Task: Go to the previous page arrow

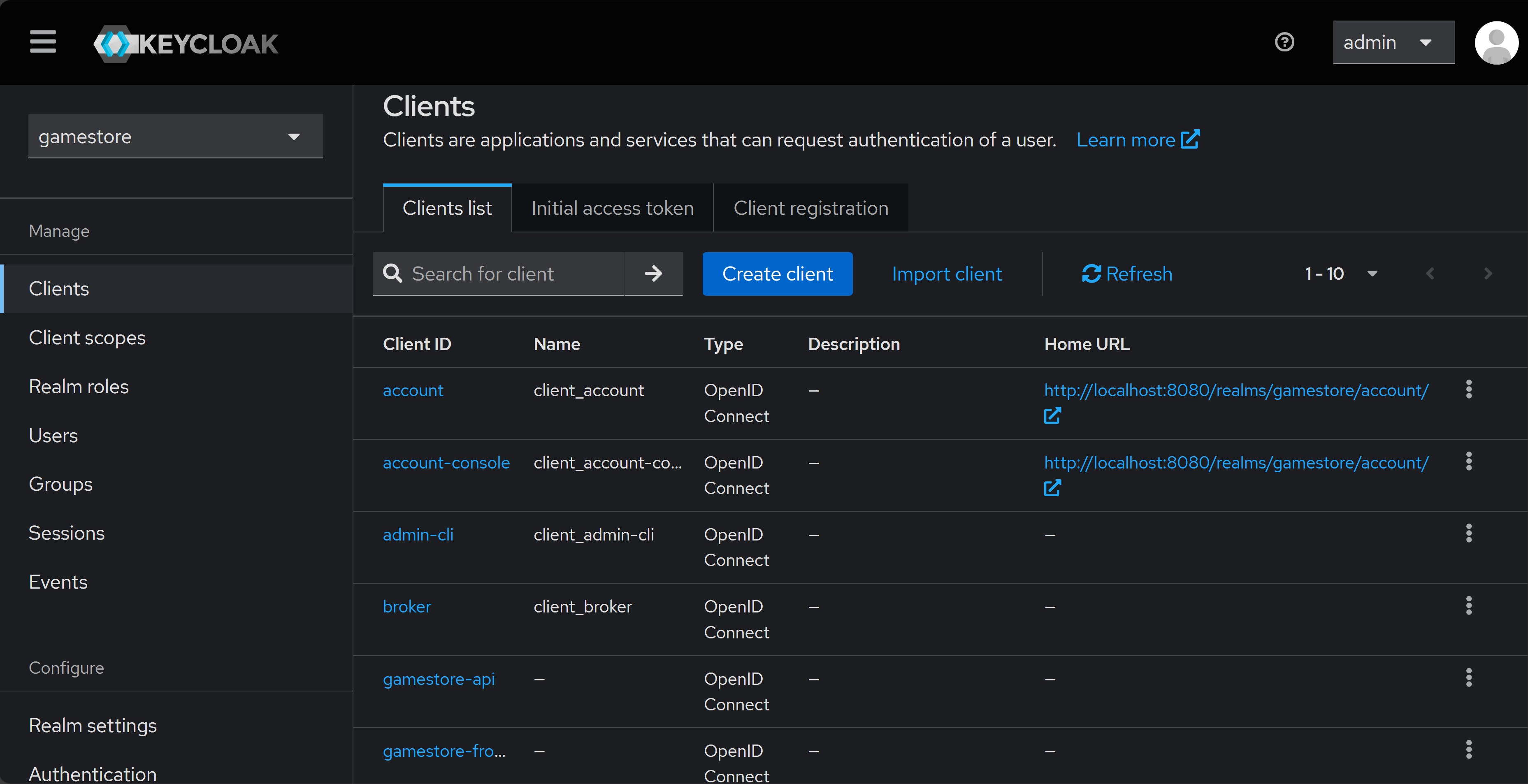Action: point(1430,274)
